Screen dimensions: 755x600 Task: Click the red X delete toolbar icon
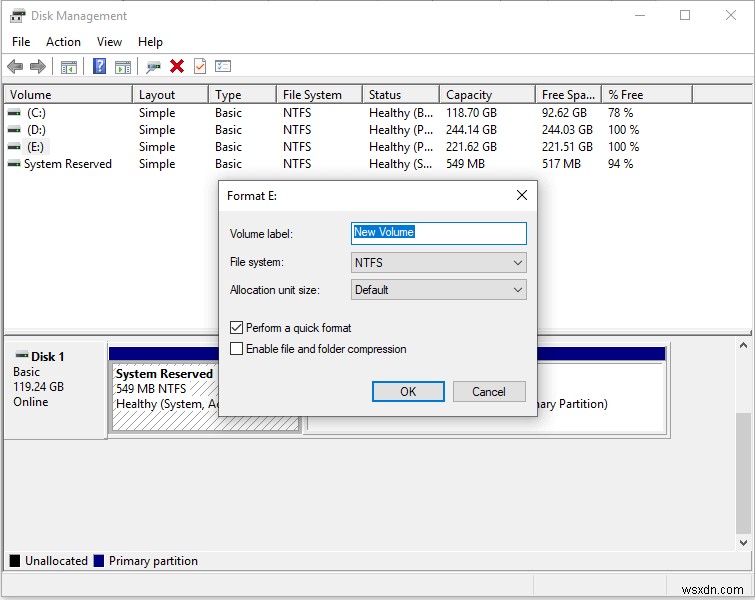177,66
